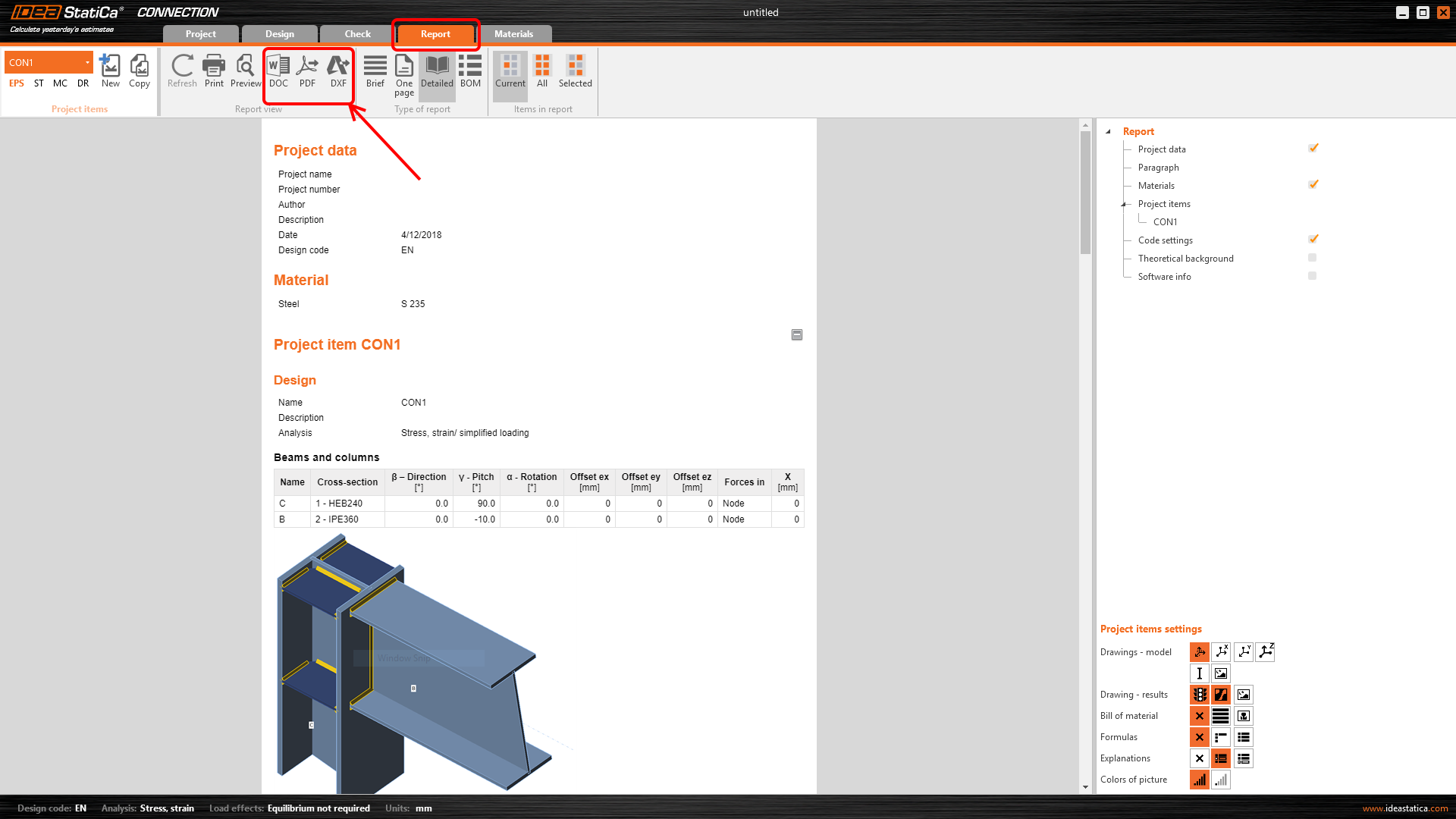Enable Software info checkbox
This screenshot has height=819, width=1456.
(1312, 276)
